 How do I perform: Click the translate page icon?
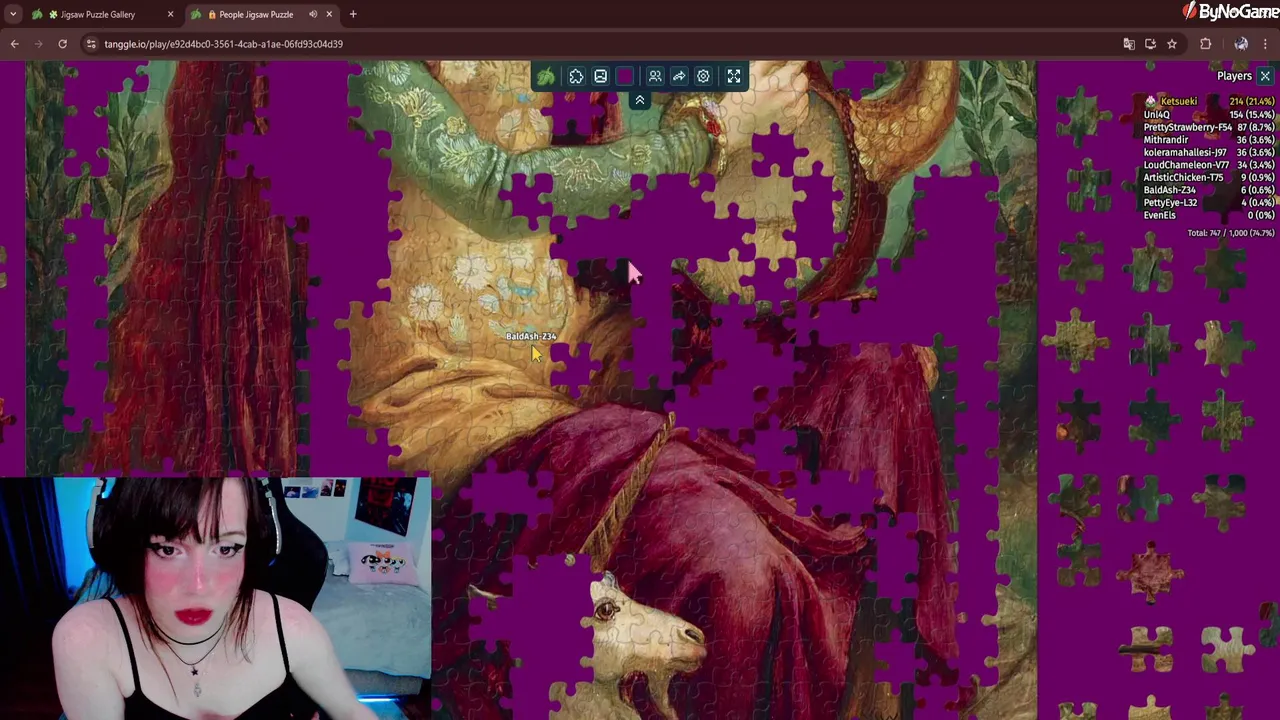1129,44
